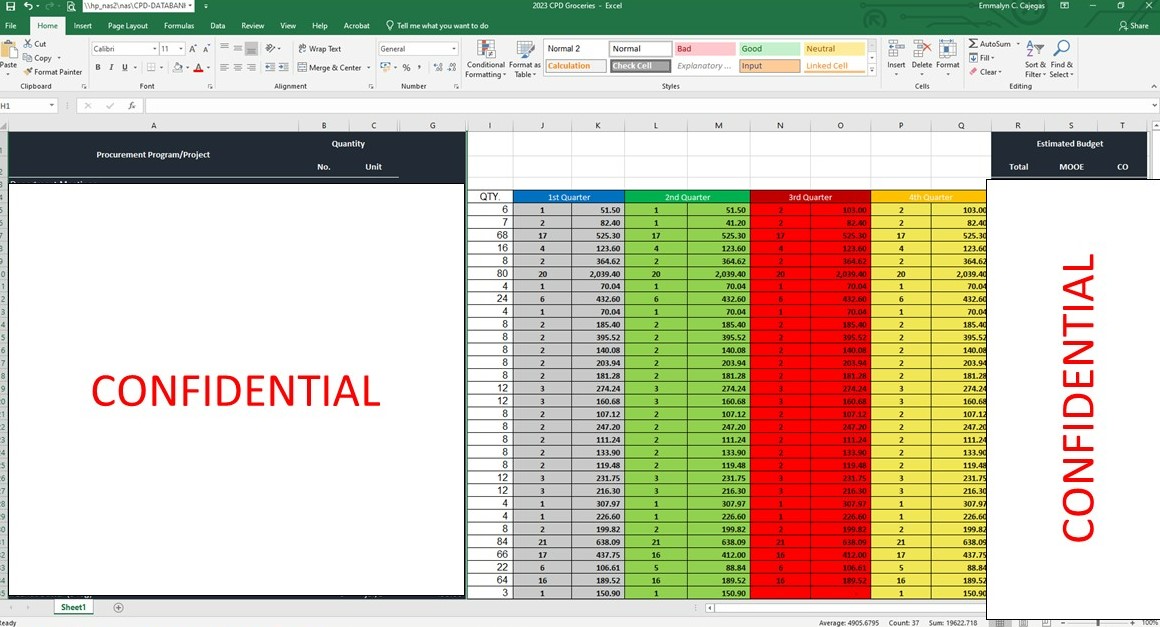Viewport: 1160px width, 627px height.
Task: Select the Sheet1 tab
Action: (72, 607)
